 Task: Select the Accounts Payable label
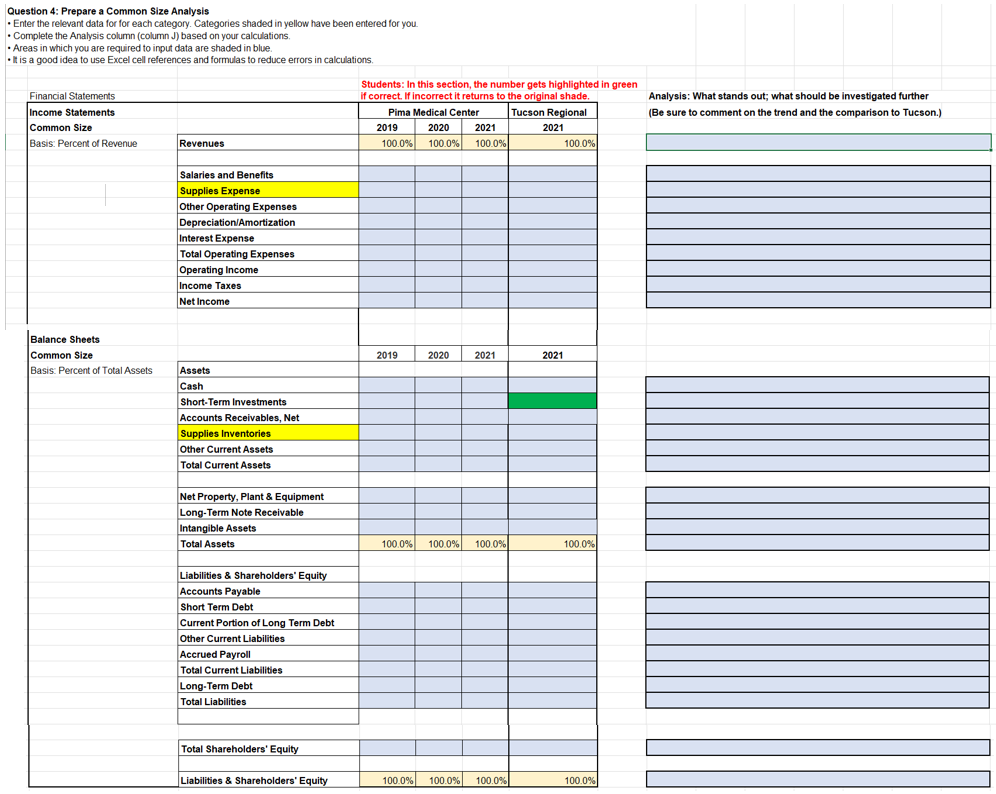point(220,591)
